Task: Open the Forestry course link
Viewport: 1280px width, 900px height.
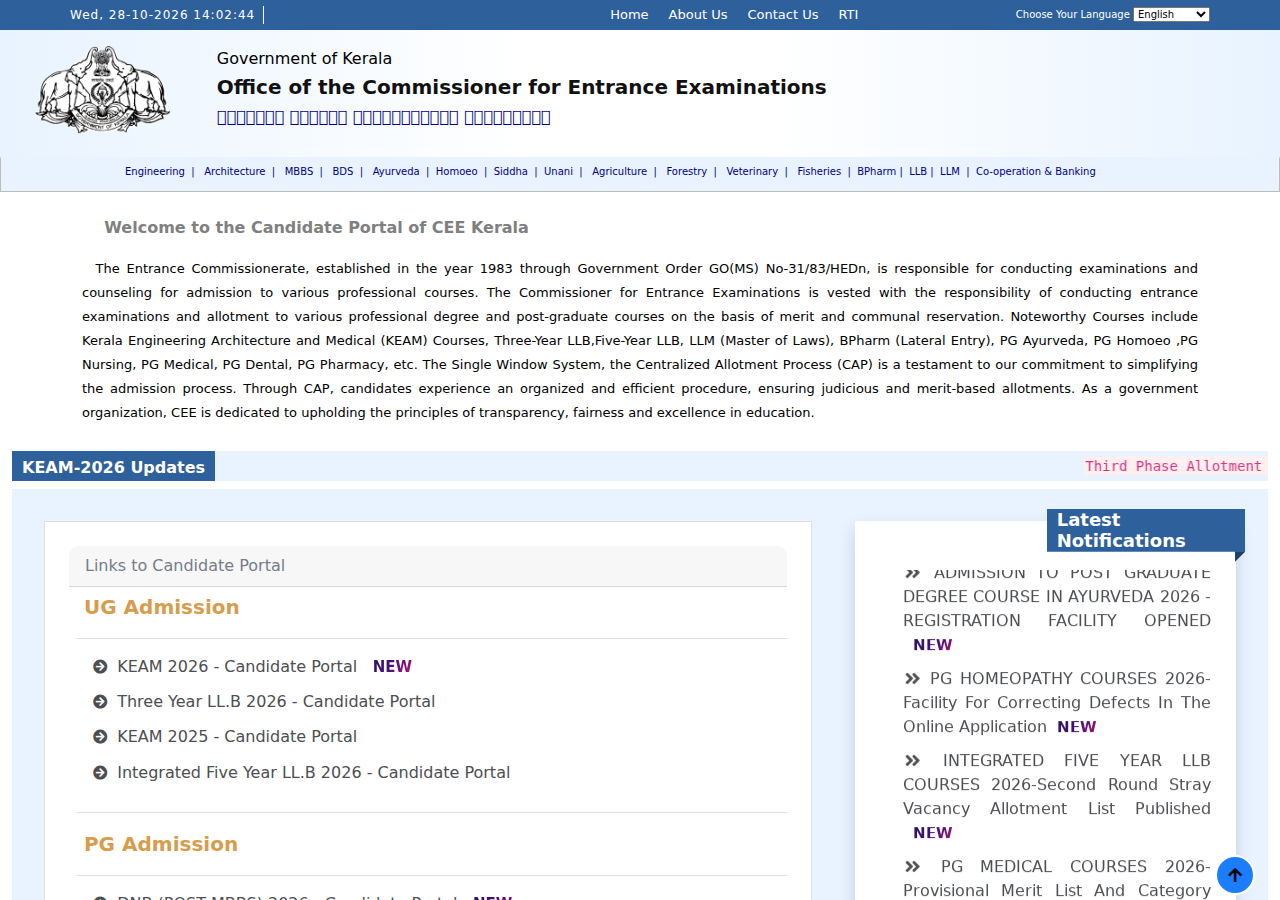Action: tap(687, 172)
